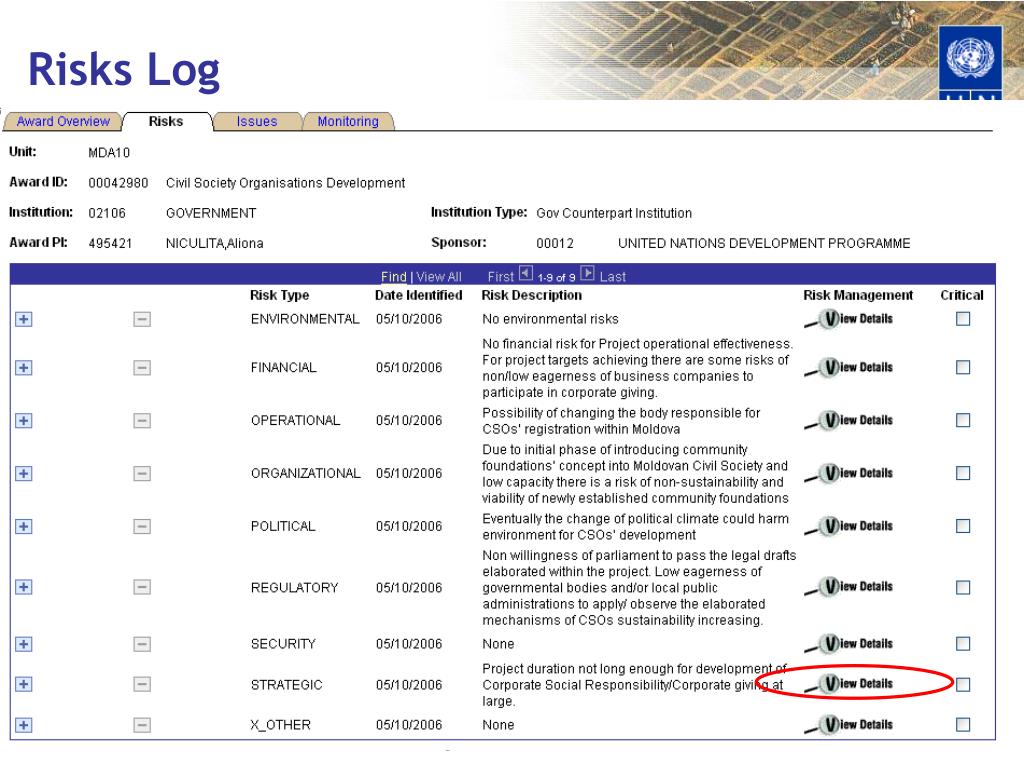Click the 'No environmental risks' description

[x=551, y=319]
